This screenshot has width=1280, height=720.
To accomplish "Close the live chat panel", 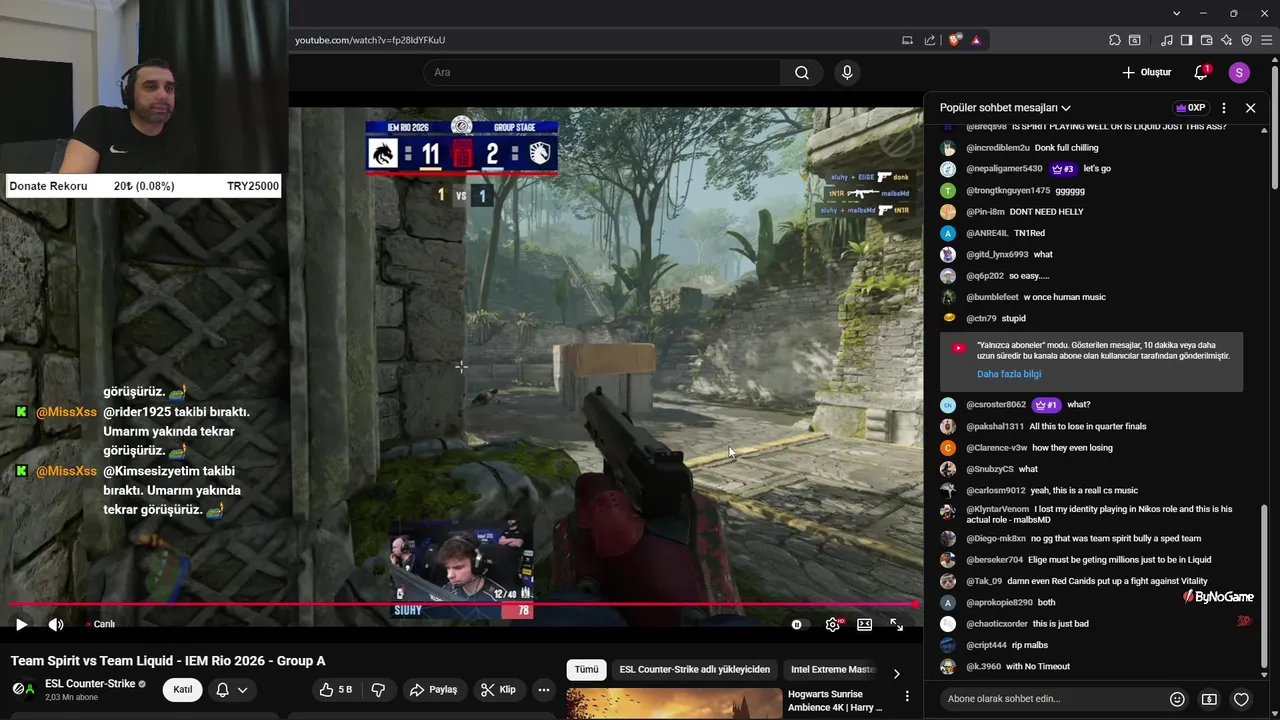I will 1250,108.
